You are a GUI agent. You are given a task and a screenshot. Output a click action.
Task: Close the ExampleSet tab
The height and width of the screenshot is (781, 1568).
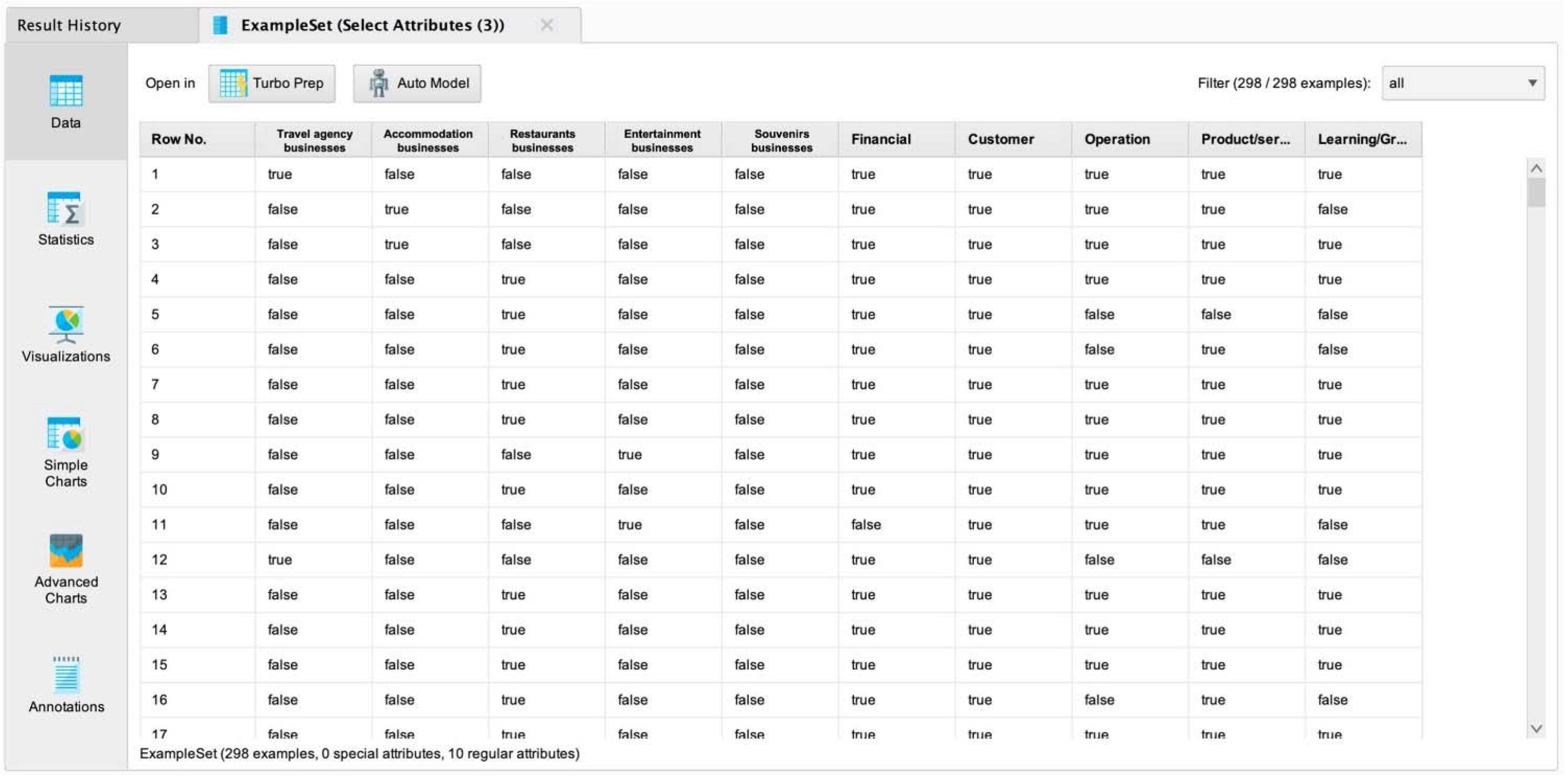click(547, 26)
